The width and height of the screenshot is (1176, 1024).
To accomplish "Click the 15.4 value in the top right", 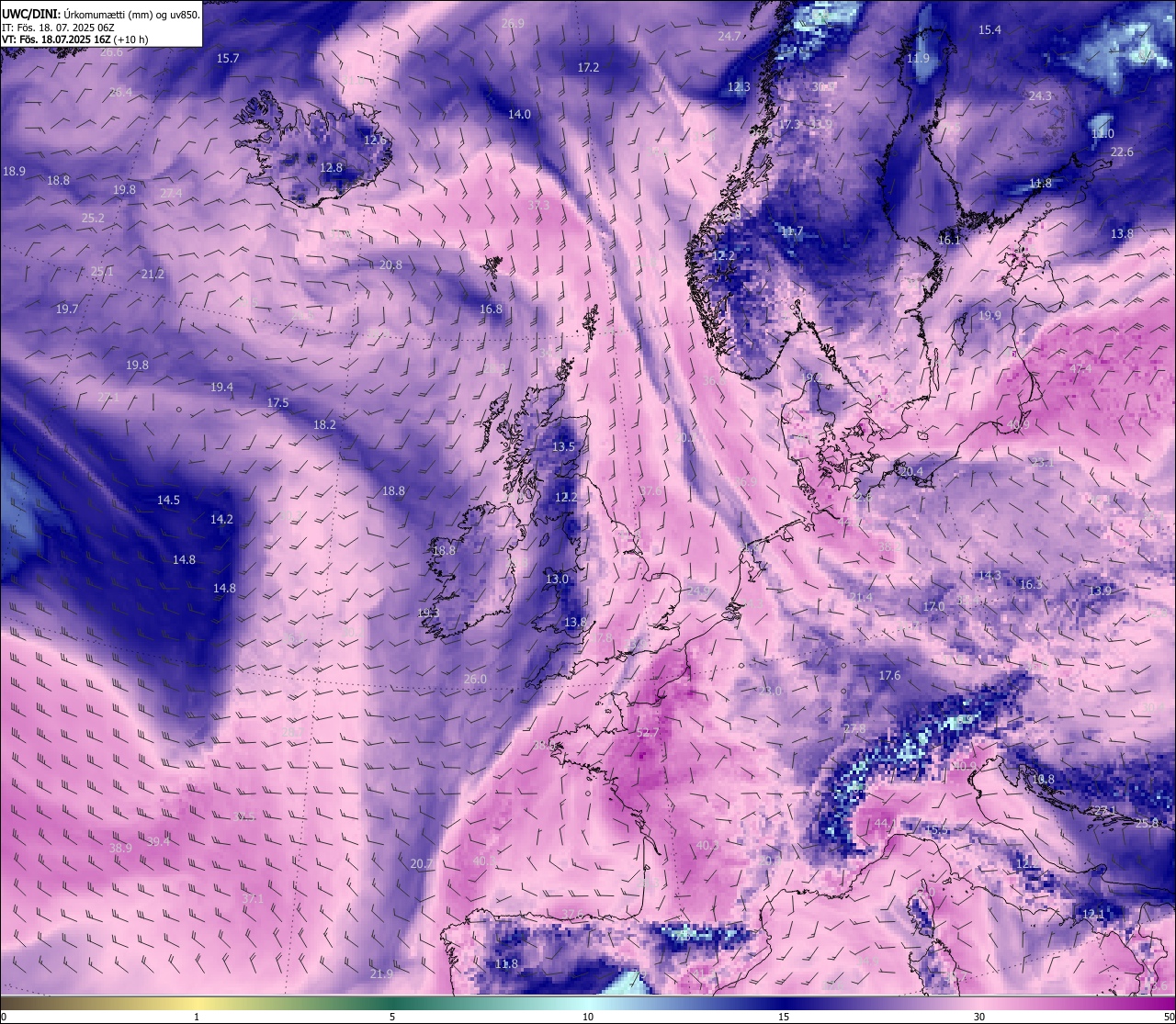I will click(989, 30).
